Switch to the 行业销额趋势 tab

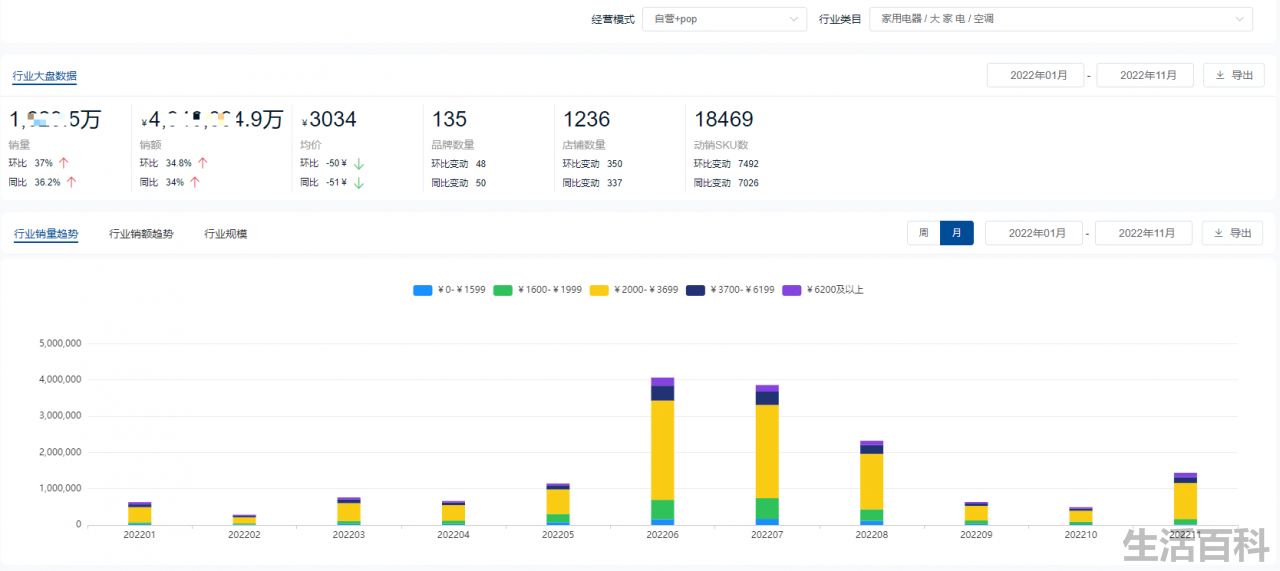tap(141, 234)
